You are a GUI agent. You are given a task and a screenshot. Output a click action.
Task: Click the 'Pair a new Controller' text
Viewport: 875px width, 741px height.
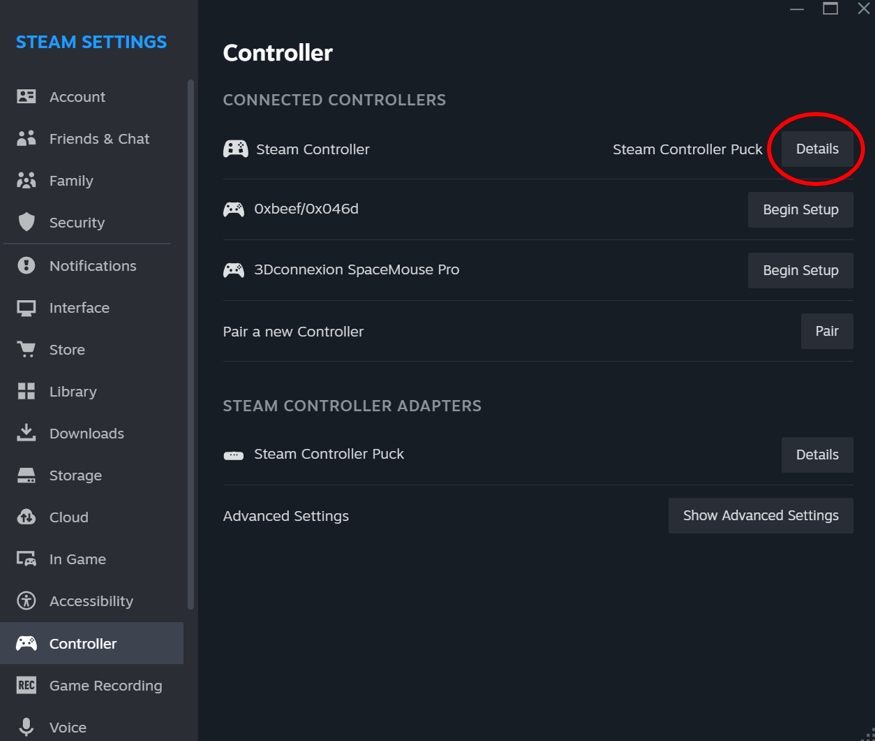[x=293, y=331]
